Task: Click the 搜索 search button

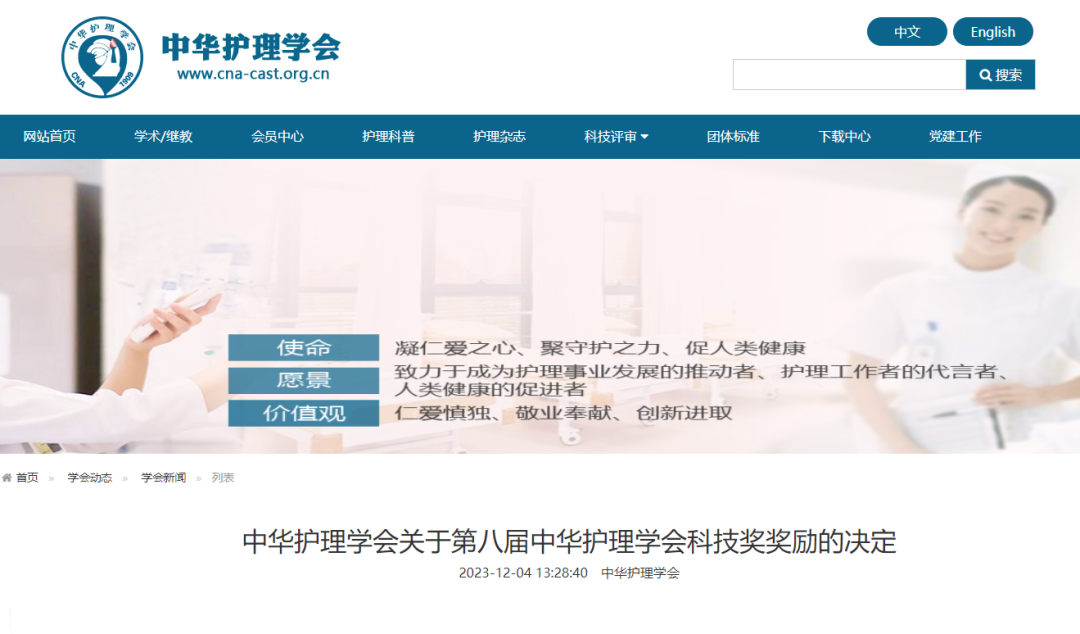Action: click(1000, 74)
